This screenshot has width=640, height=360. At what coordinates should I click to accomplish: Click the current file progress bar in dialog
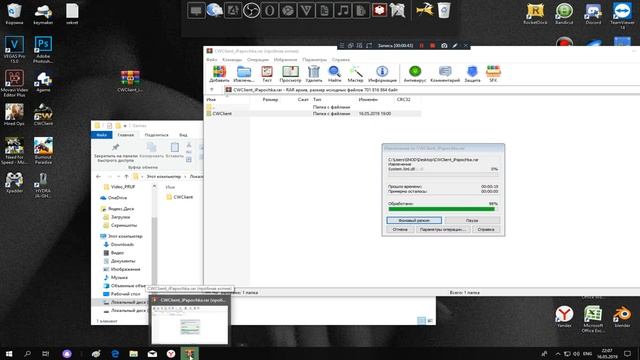[x=443, y=173]
